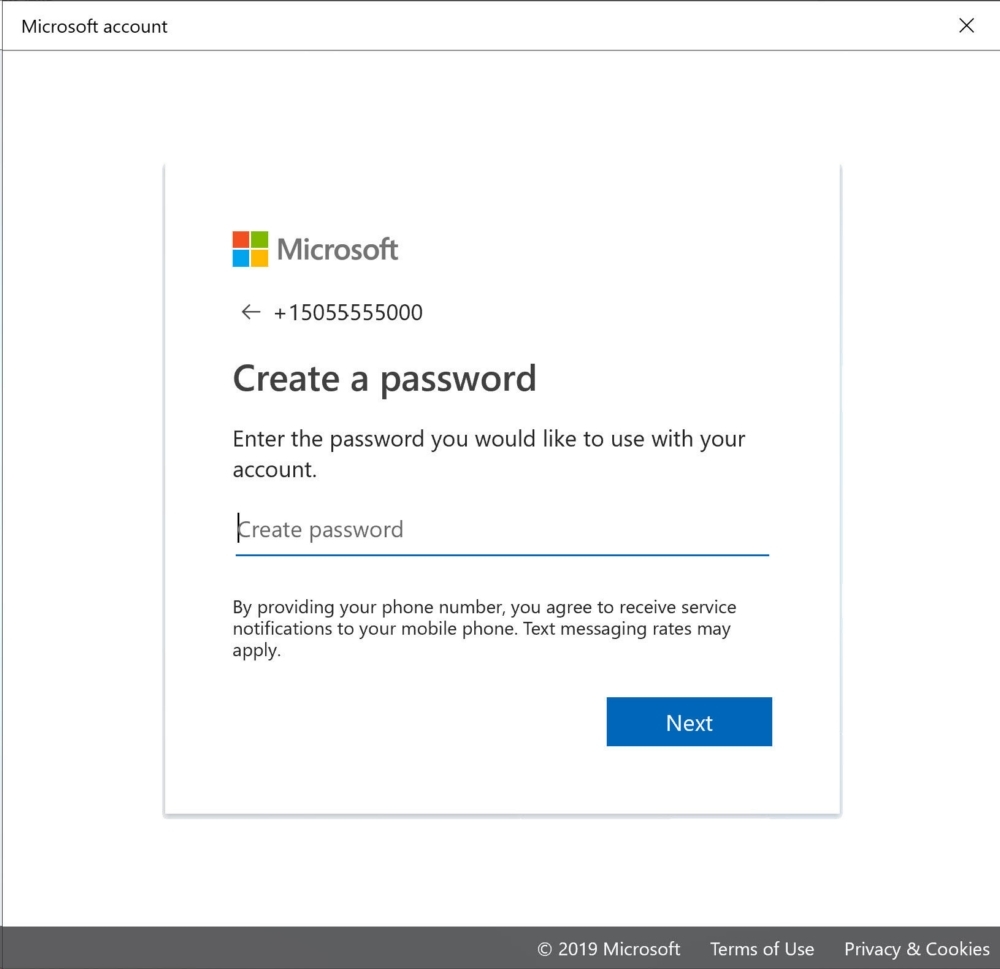Click the word 'account.' in the instruction text
The height and width of the screenshot is (969, 1000).
pos(275,470)
